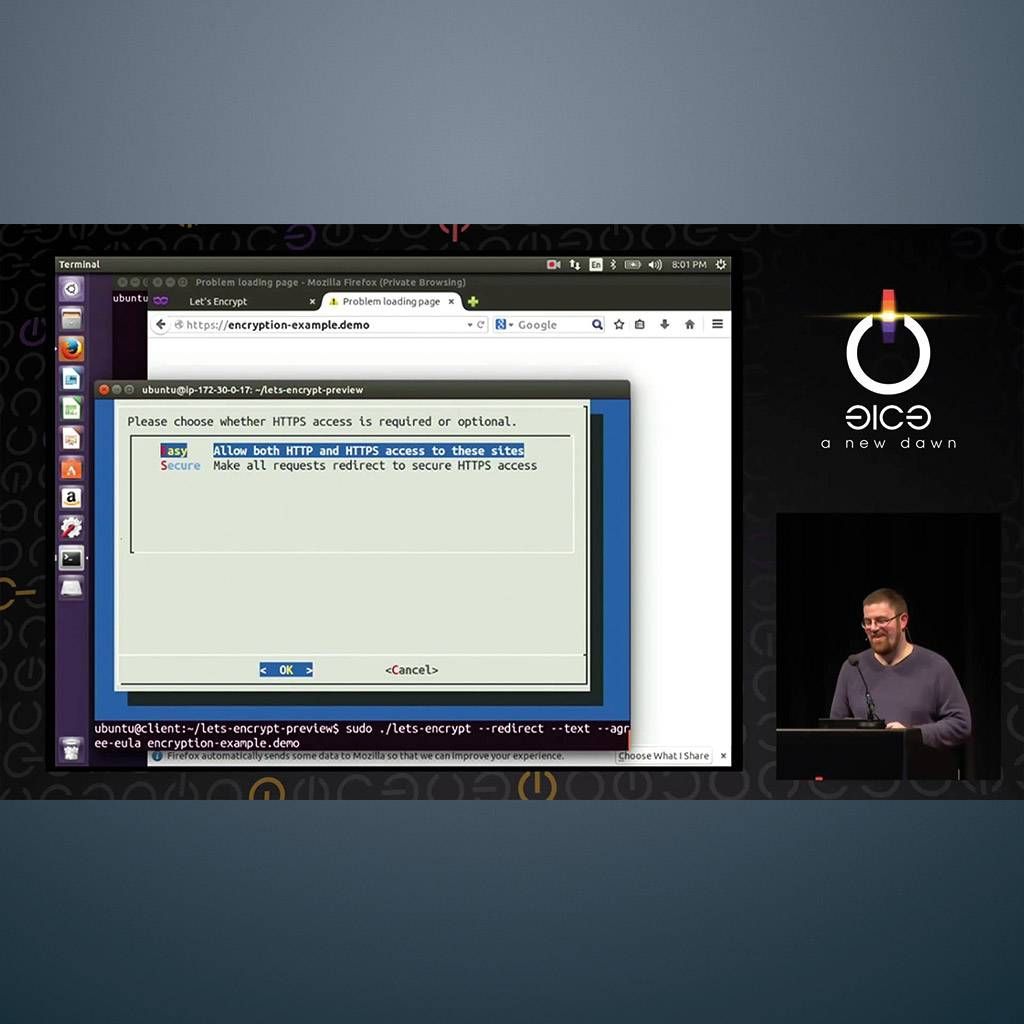Click the encryption-example.demo address field

[x=320, y=325]
